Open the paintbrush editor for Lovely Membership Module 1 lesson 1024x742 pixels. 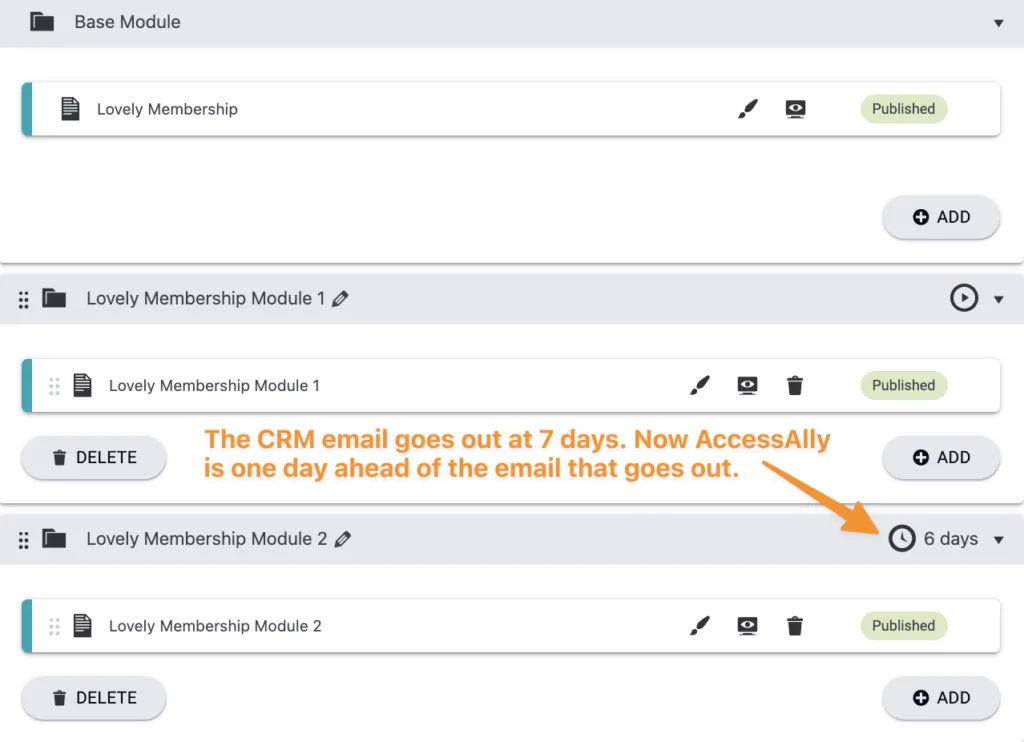pyautogui.click(x=700, y=385)
